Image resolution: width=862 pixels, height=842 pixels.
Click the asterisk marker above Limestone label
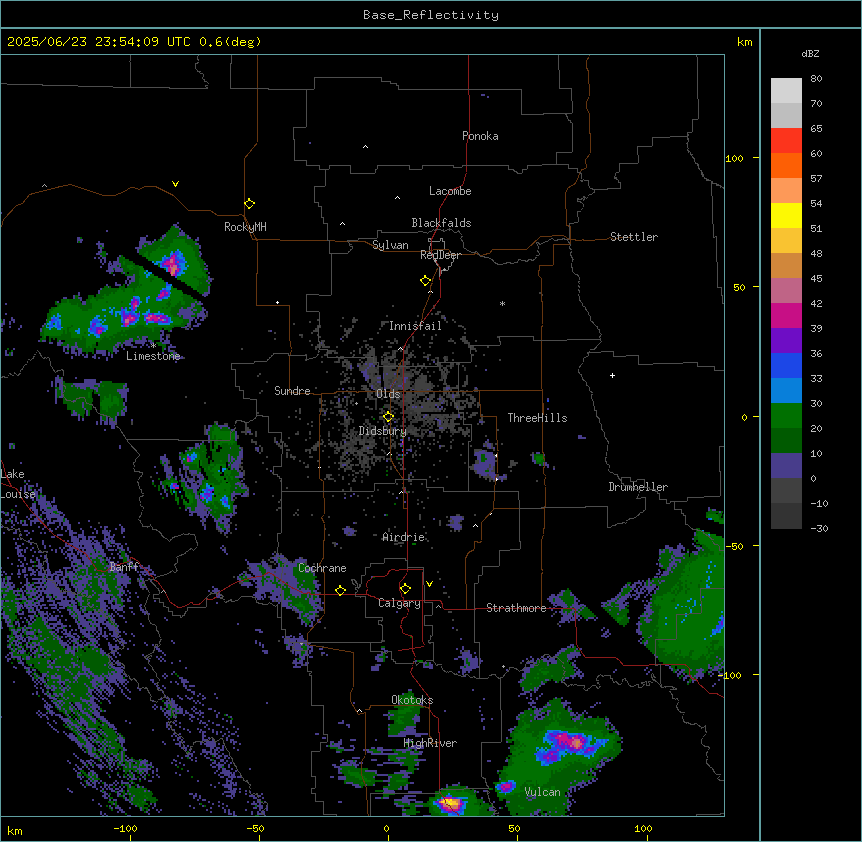click(x=153, y=346)
